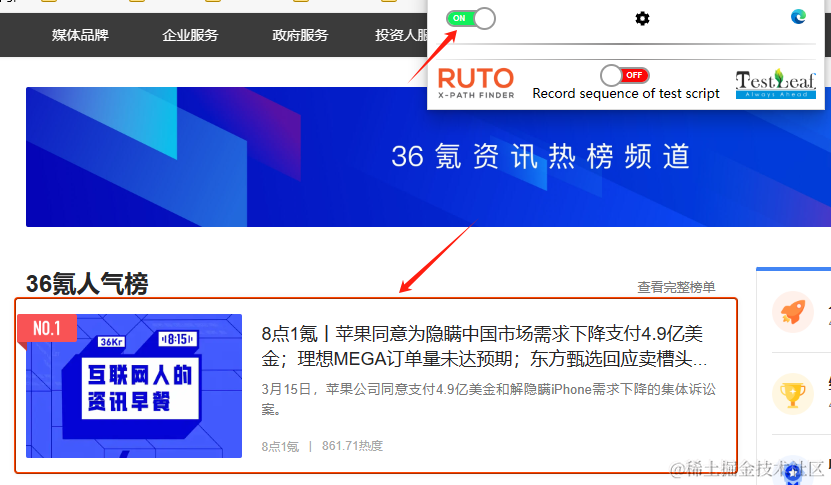
Task: Click the Record sequence of test script label
Action: click(x=626, y=94)
